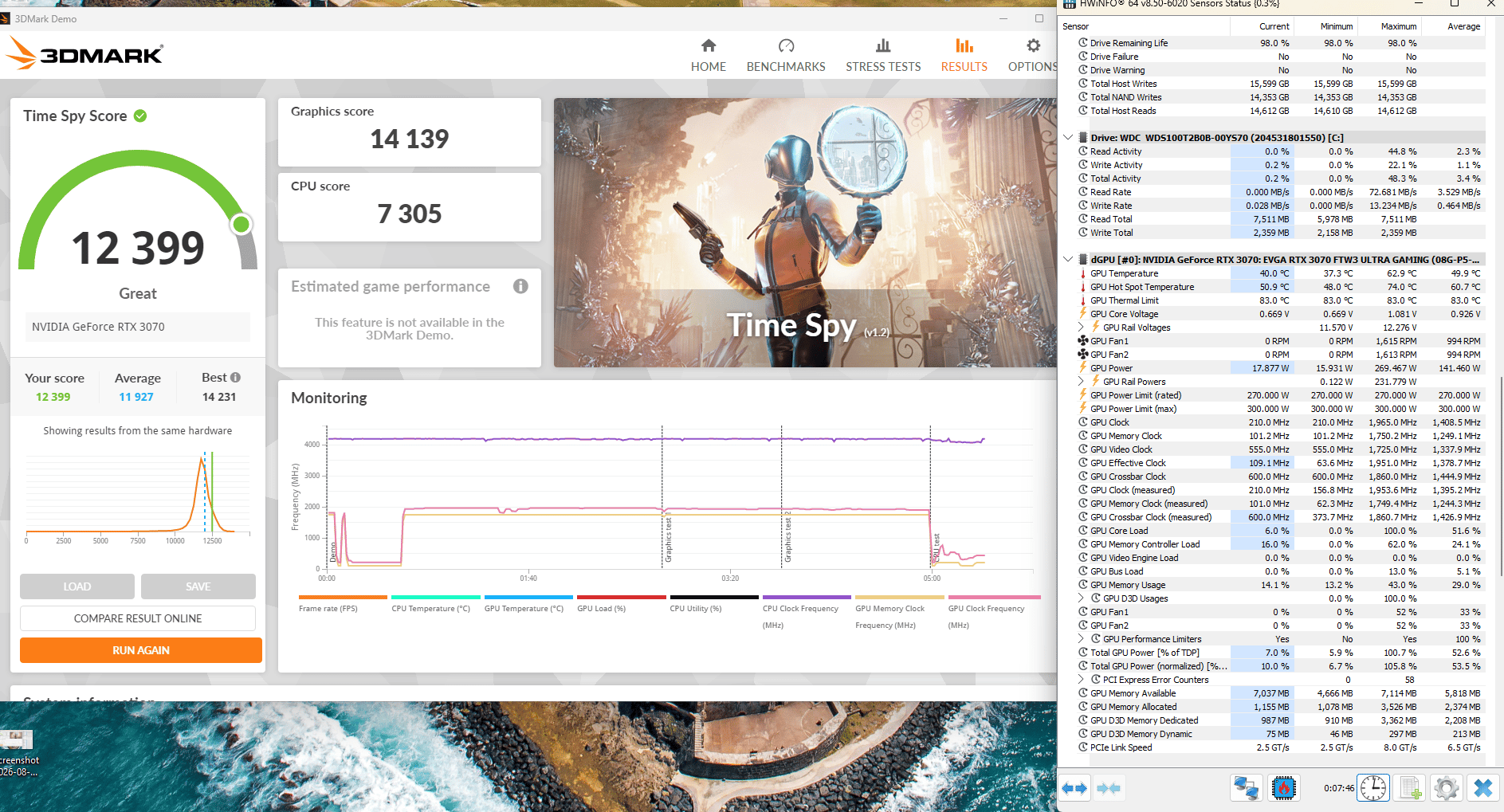
Task: Expand GPU D3D Usages
Action: [1082, 598]
